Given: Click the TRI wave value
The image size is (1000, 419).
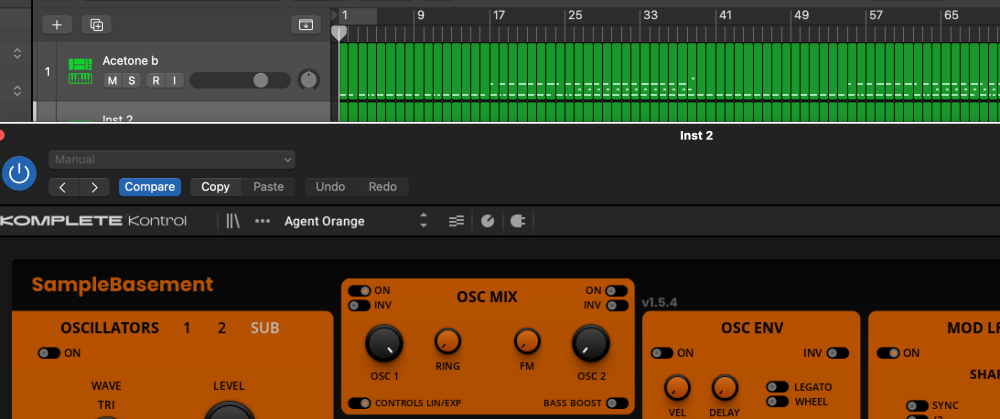Looking at the screenshot, I should [x=106, y=405].
